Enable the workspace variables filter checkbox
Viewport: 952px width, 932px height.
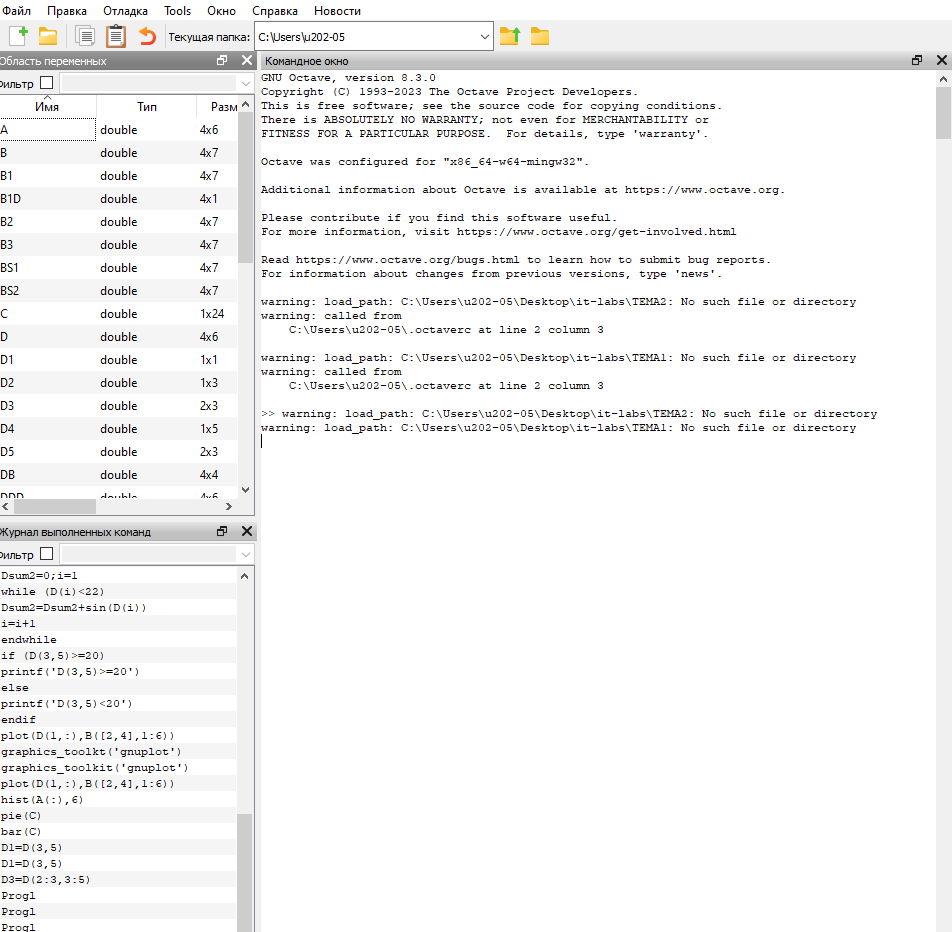click(x=46, y=83)
